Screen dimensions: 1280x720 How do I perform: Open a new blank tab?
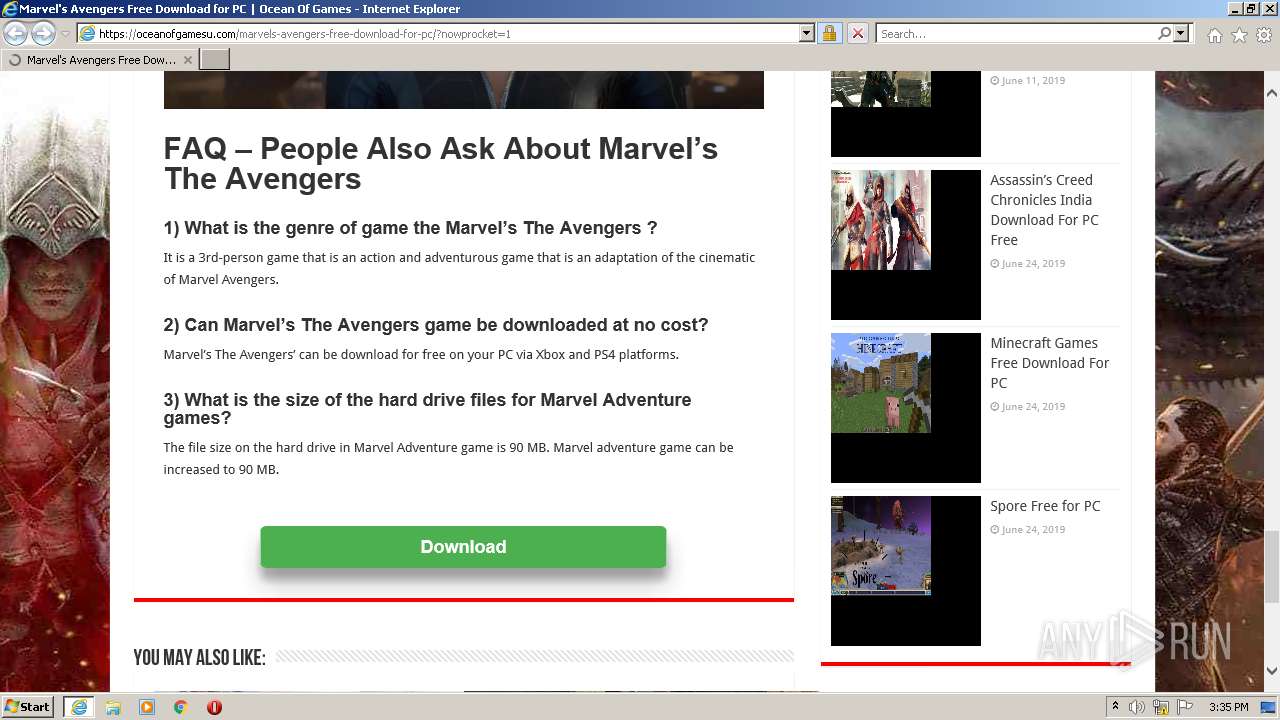click(x=215, y=60)
